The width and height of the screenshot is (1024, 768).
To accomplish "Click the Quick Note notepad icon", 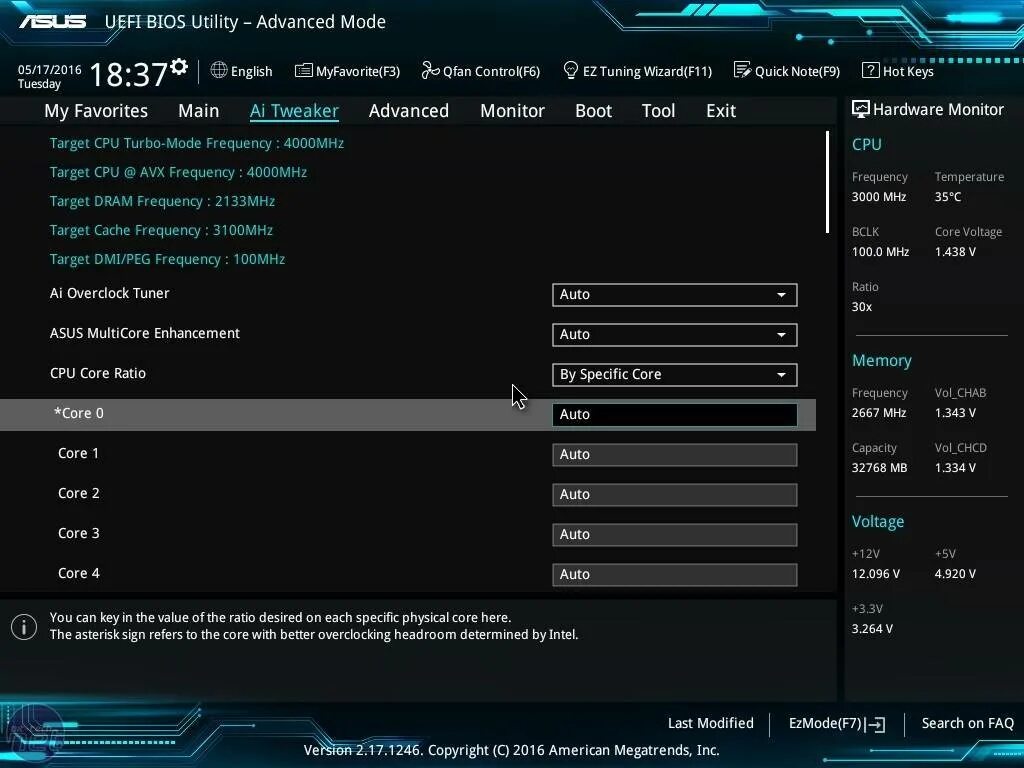I will click(742, 70).
